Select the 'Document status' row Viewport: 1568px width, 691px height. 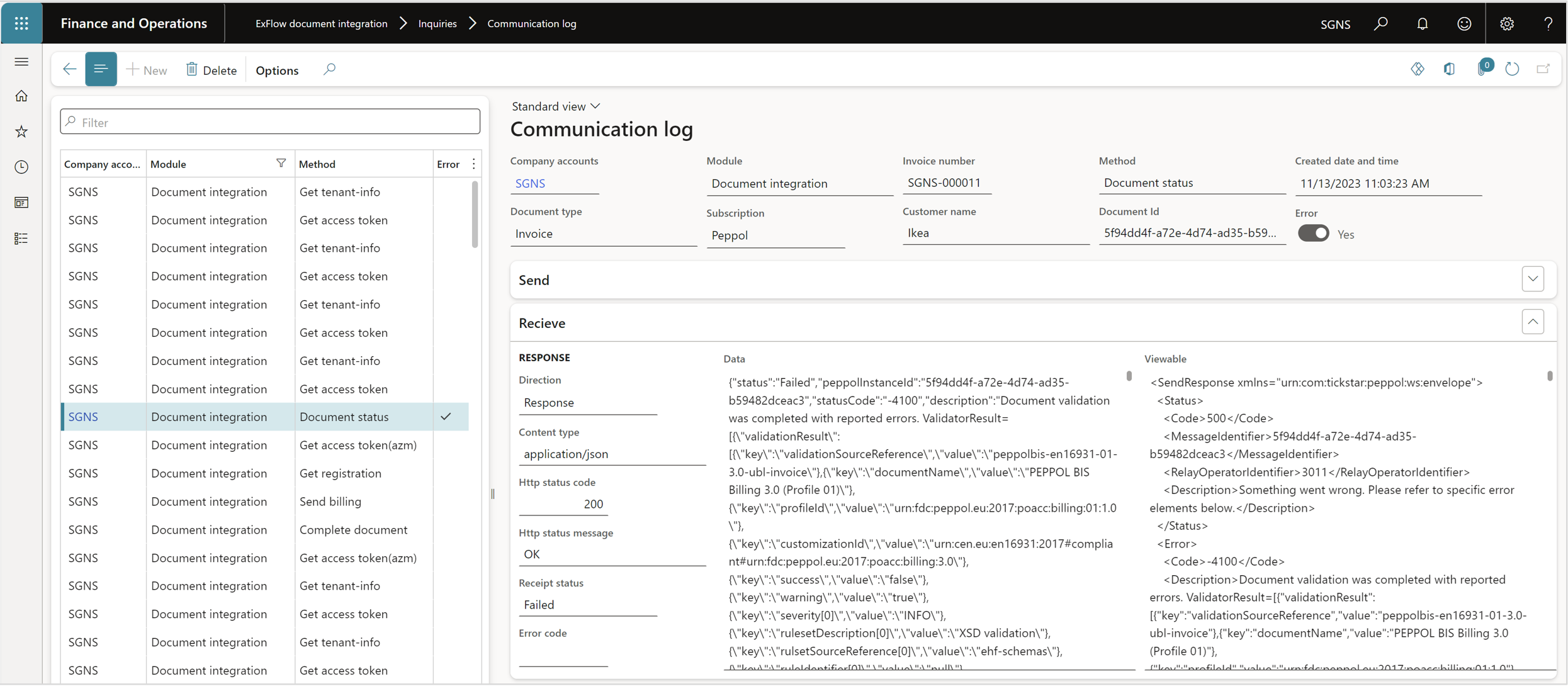(x=265, y=417)
